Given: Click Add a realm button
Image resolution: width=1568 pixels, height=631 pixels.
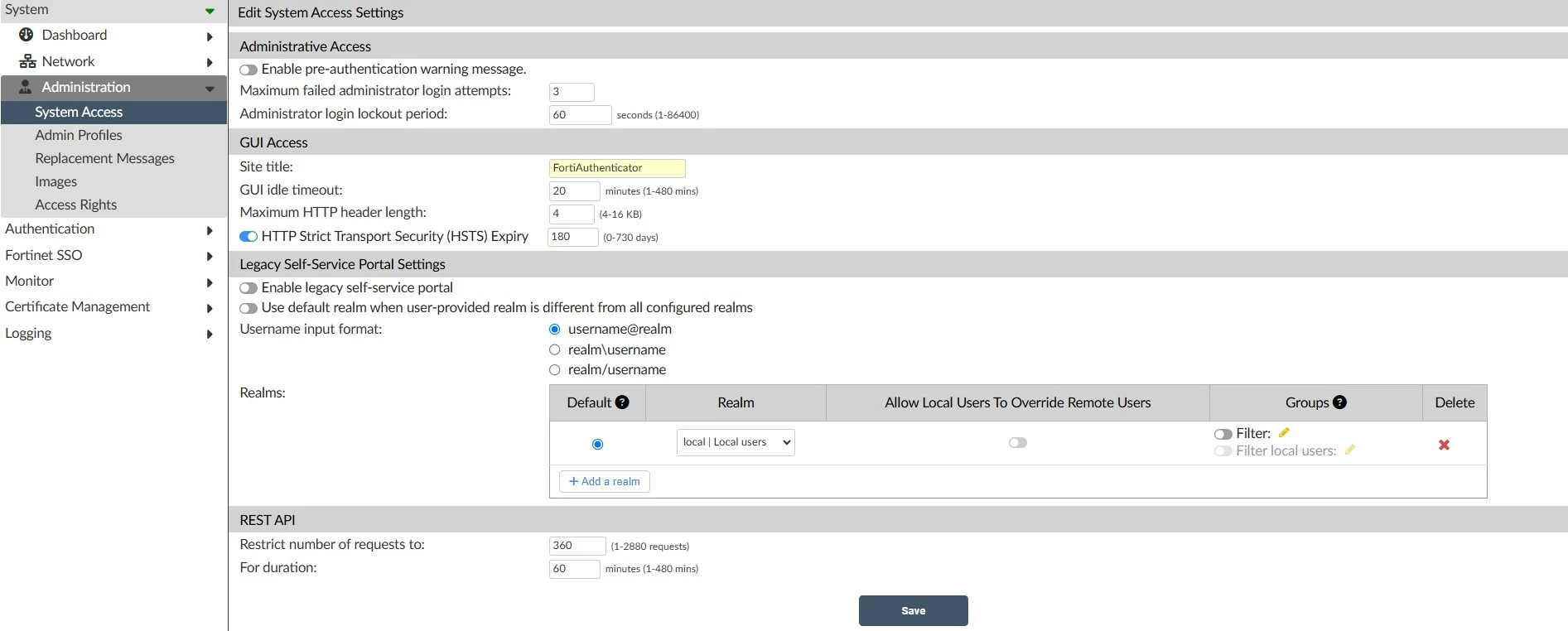Looking at the screenshot, I should pos(605,482).
